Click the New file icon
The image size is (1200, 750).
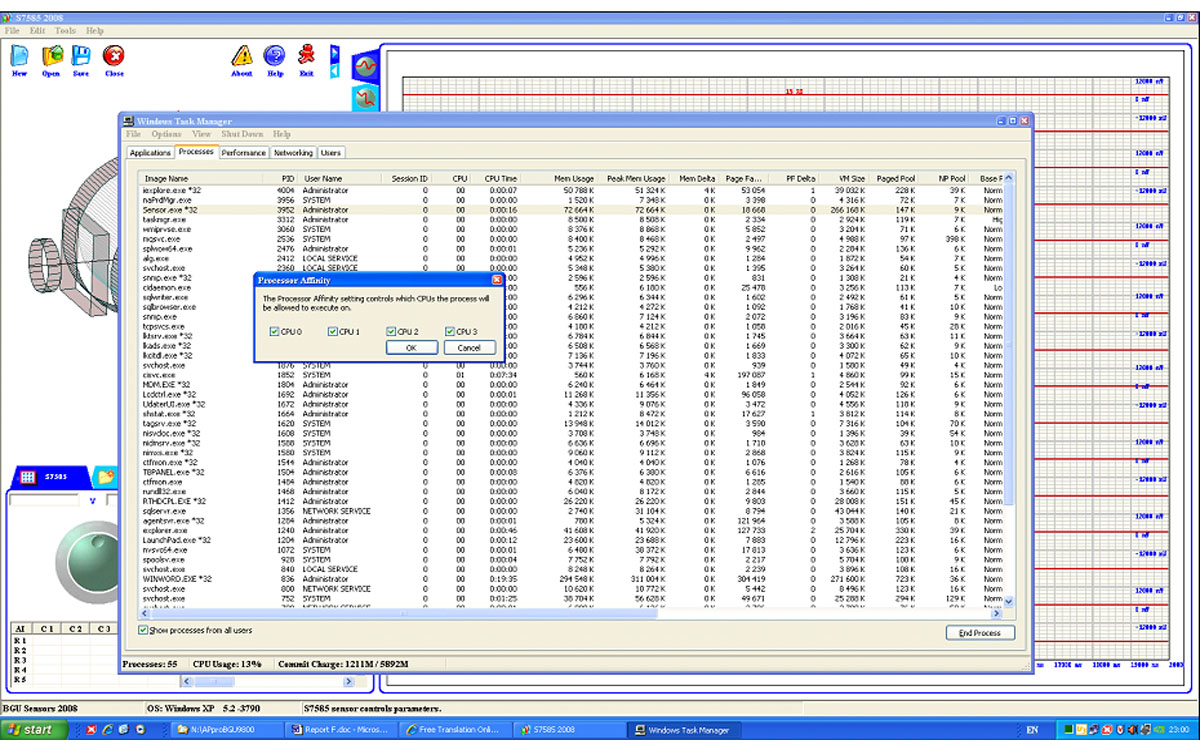tap(19, 56)
